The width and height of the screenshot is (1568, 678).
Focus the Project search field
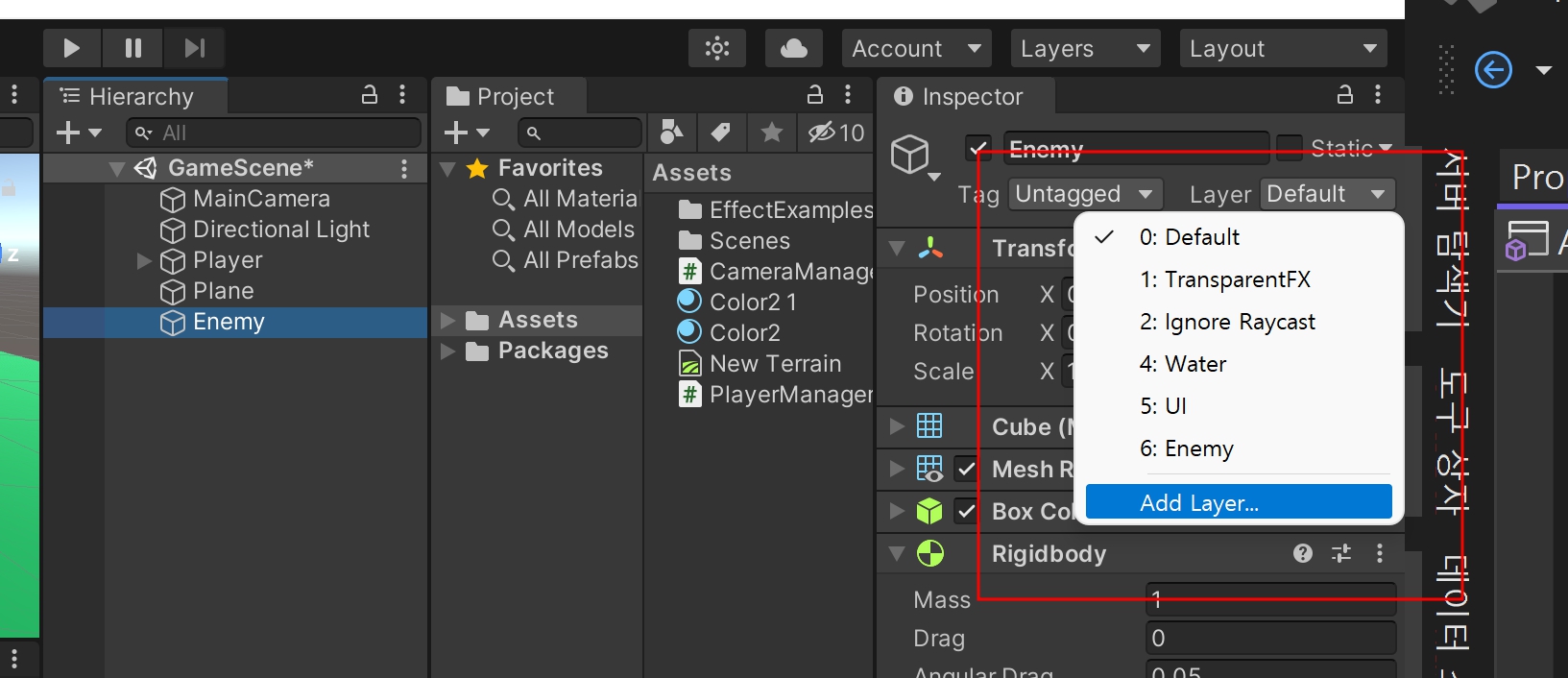(x=580, y=133)
